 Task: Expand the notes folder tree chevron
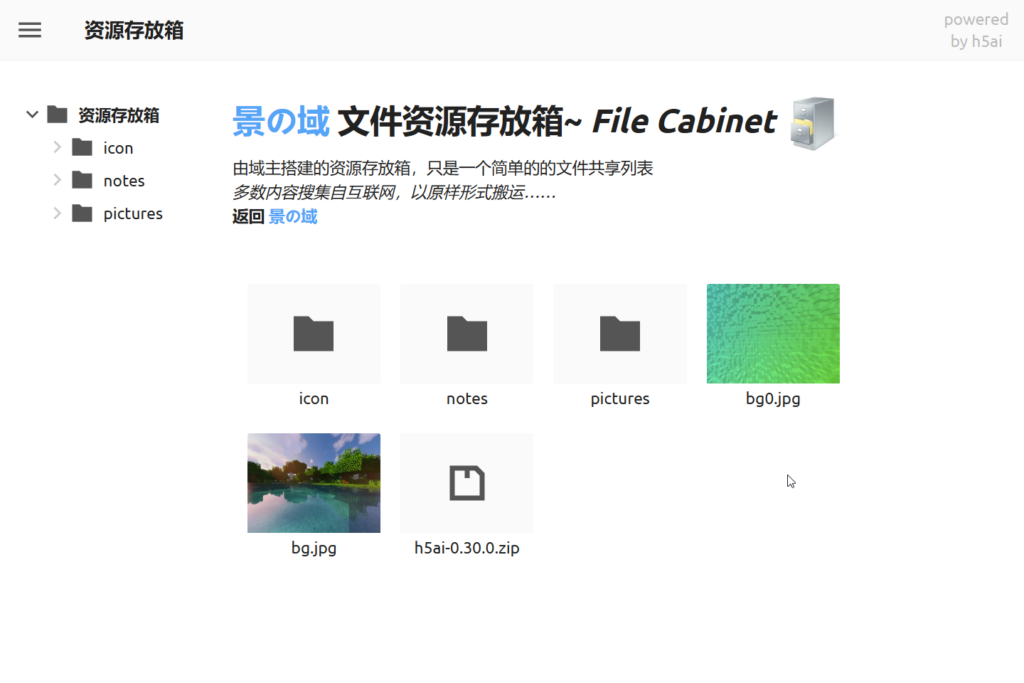tap(57, 181)
